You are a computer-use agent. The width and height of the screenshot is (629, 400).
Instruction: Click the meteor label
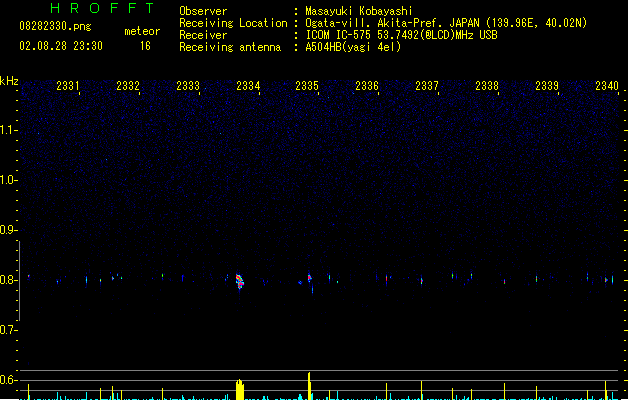(x=142, y=31)
